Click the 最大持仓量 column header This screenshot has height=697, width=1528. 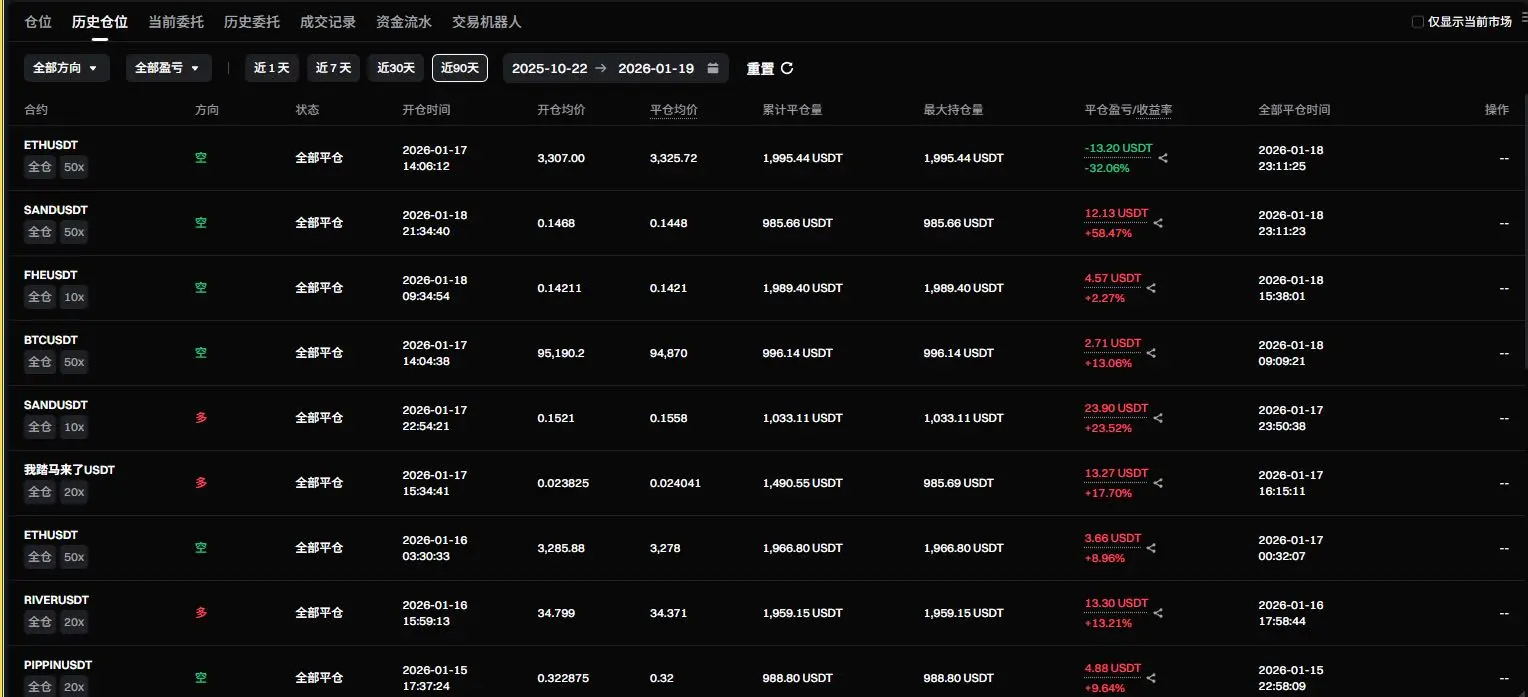[x=953, y=109]
